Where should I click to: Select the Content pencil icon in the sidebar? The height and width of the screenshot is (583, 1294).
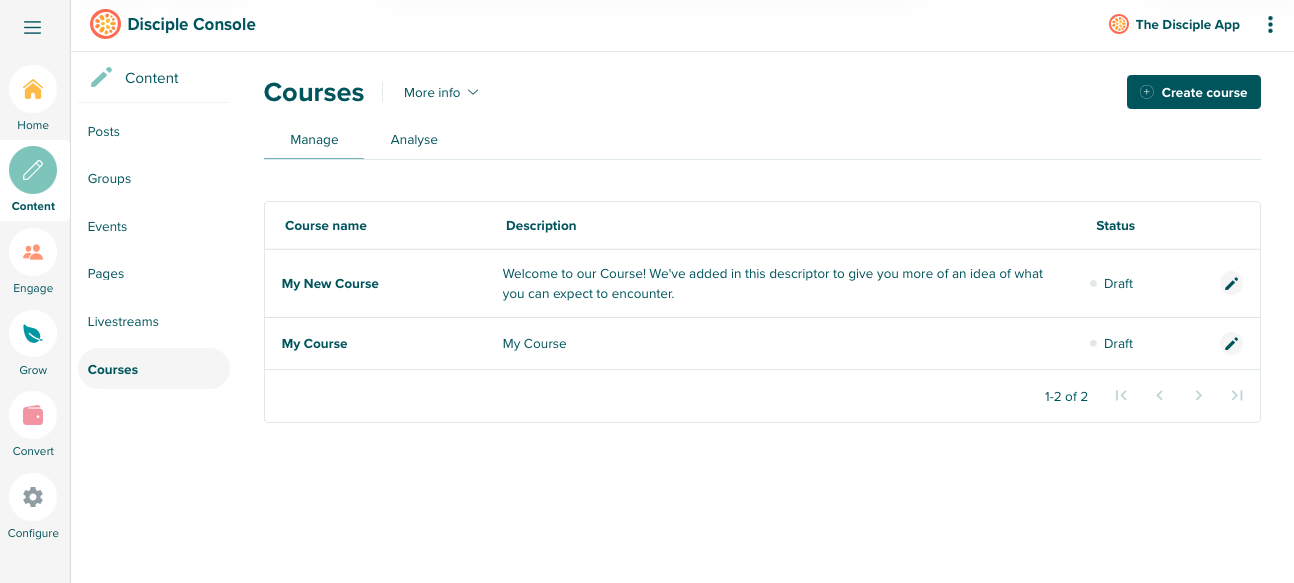pos(33,170)
